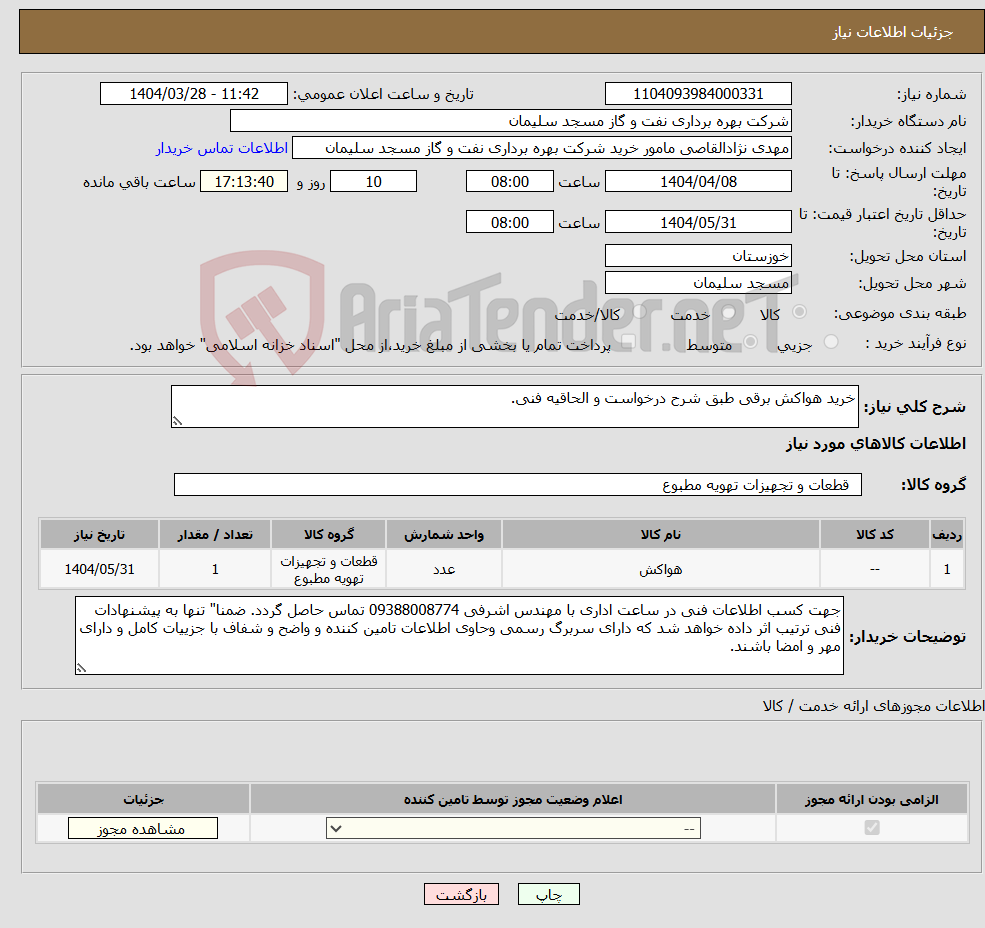Click the نام کالا column header
Image resolution: width=985 pixels, height=928 pixels.
660,534
